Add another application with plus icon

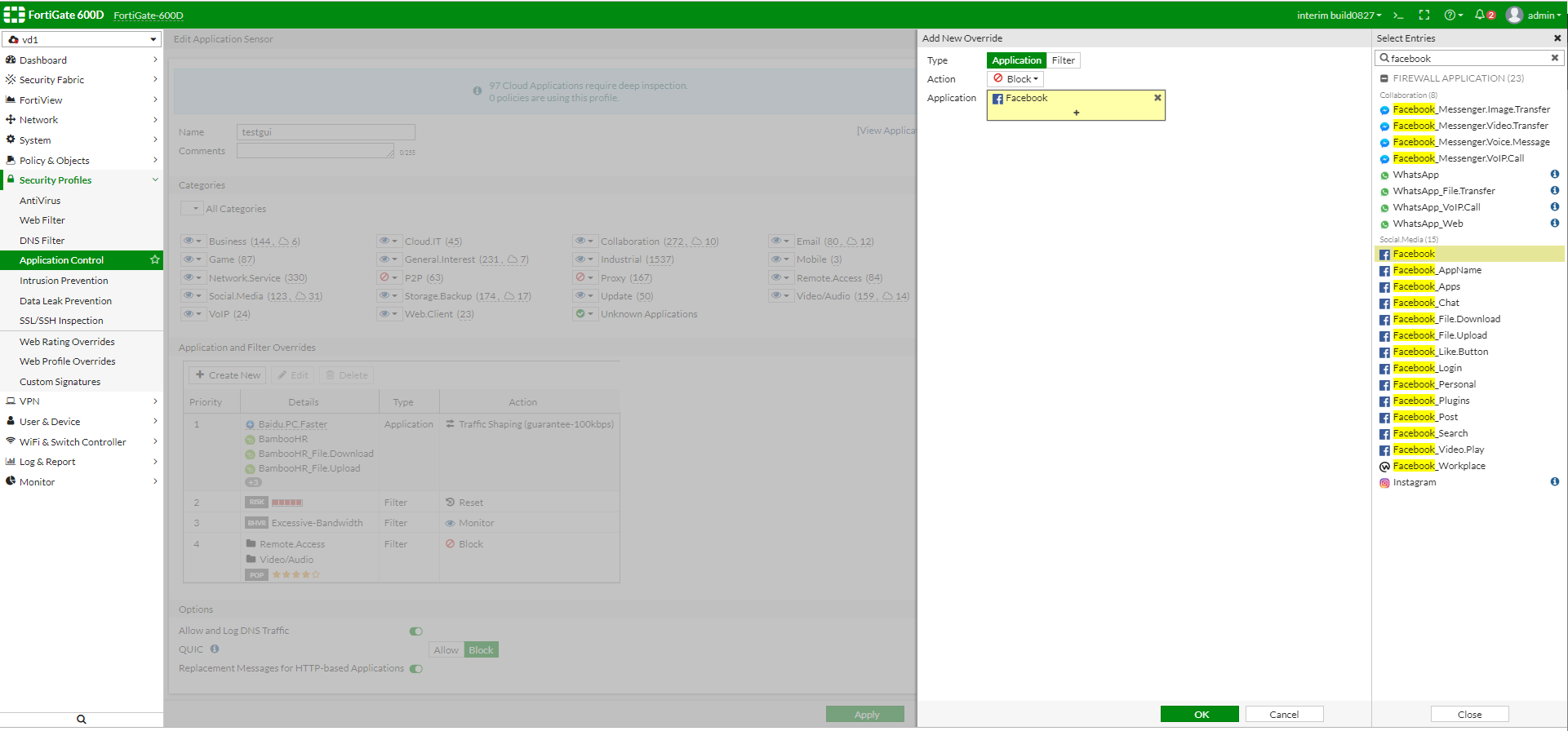(1077, 113)
